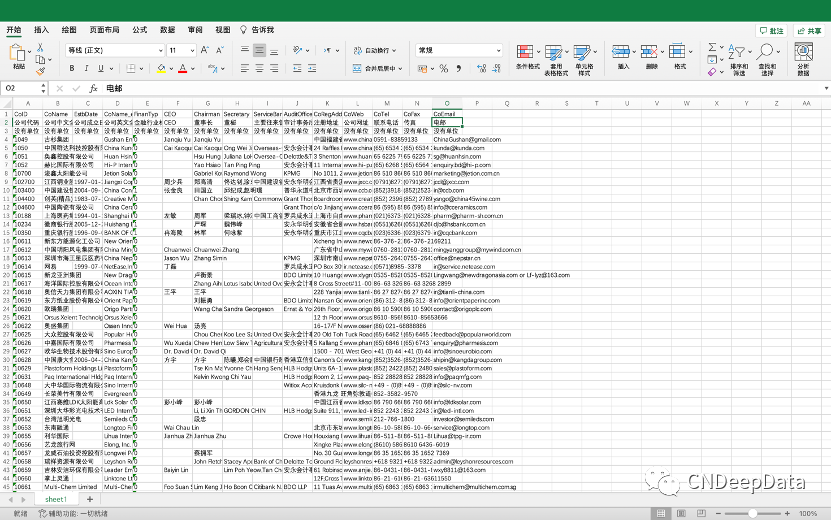Expand the formula bar
This screenshot has height=520, width=832.
point(826,88)
